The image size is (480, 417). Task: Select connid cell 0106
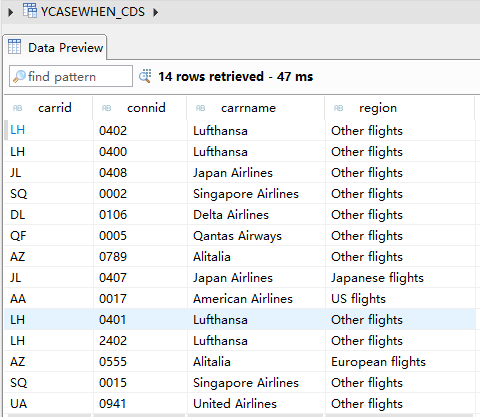click(x=140, y=215)
